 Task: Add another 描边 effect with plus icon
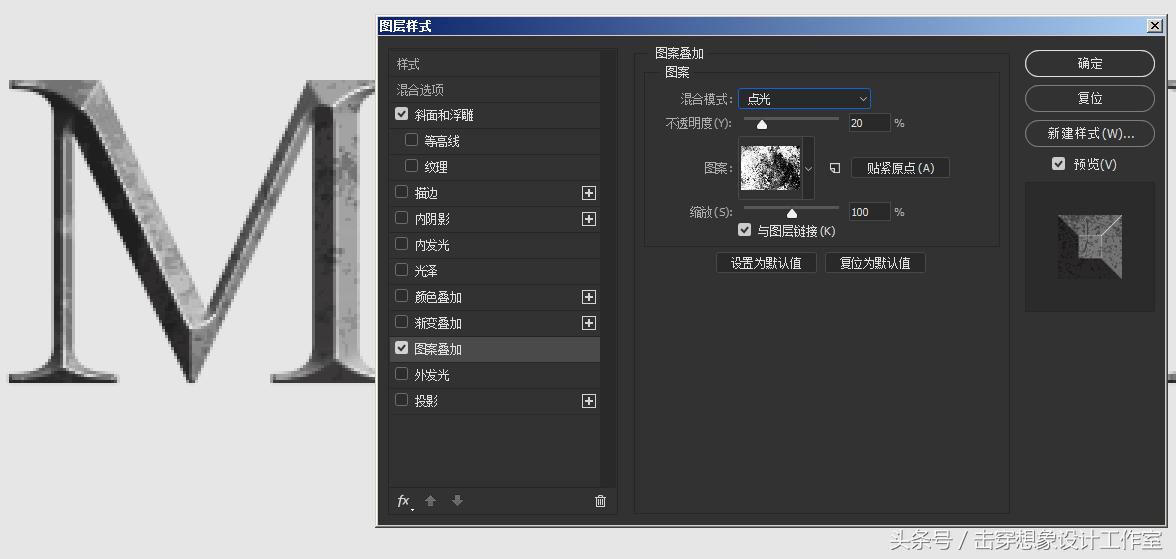[589, 194]
